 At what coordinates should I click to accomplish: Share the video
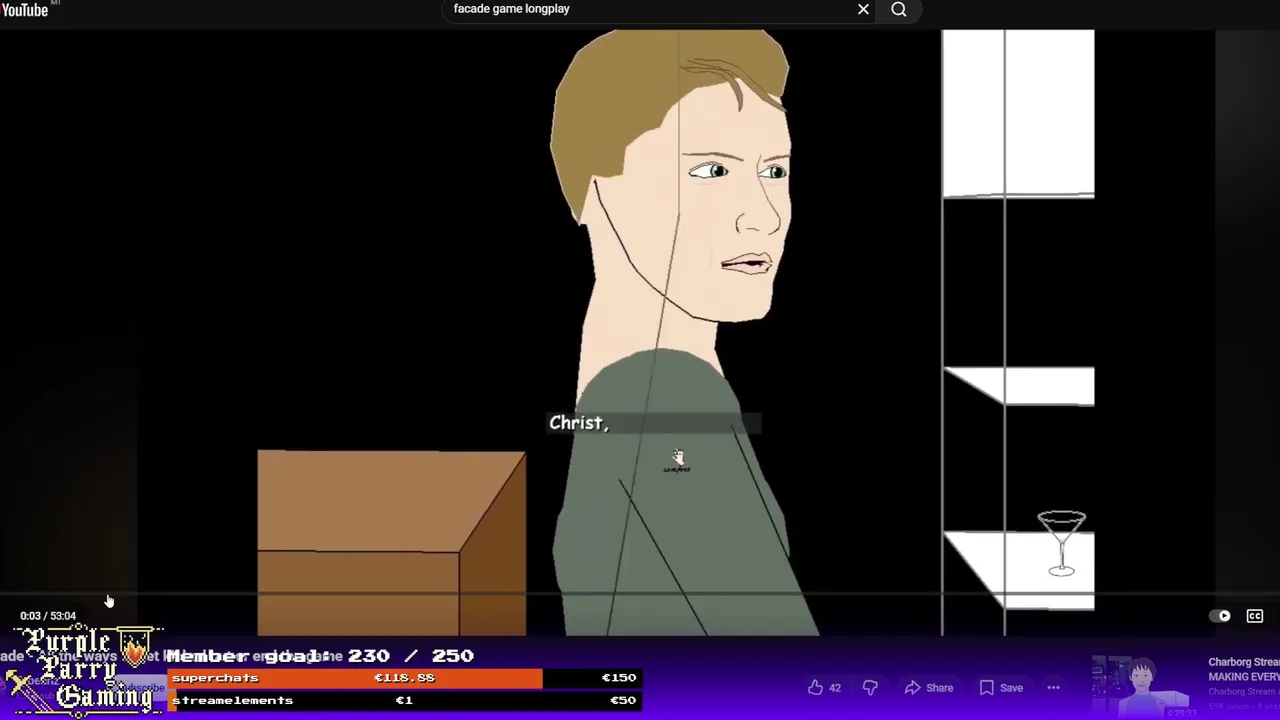point(929,688)
